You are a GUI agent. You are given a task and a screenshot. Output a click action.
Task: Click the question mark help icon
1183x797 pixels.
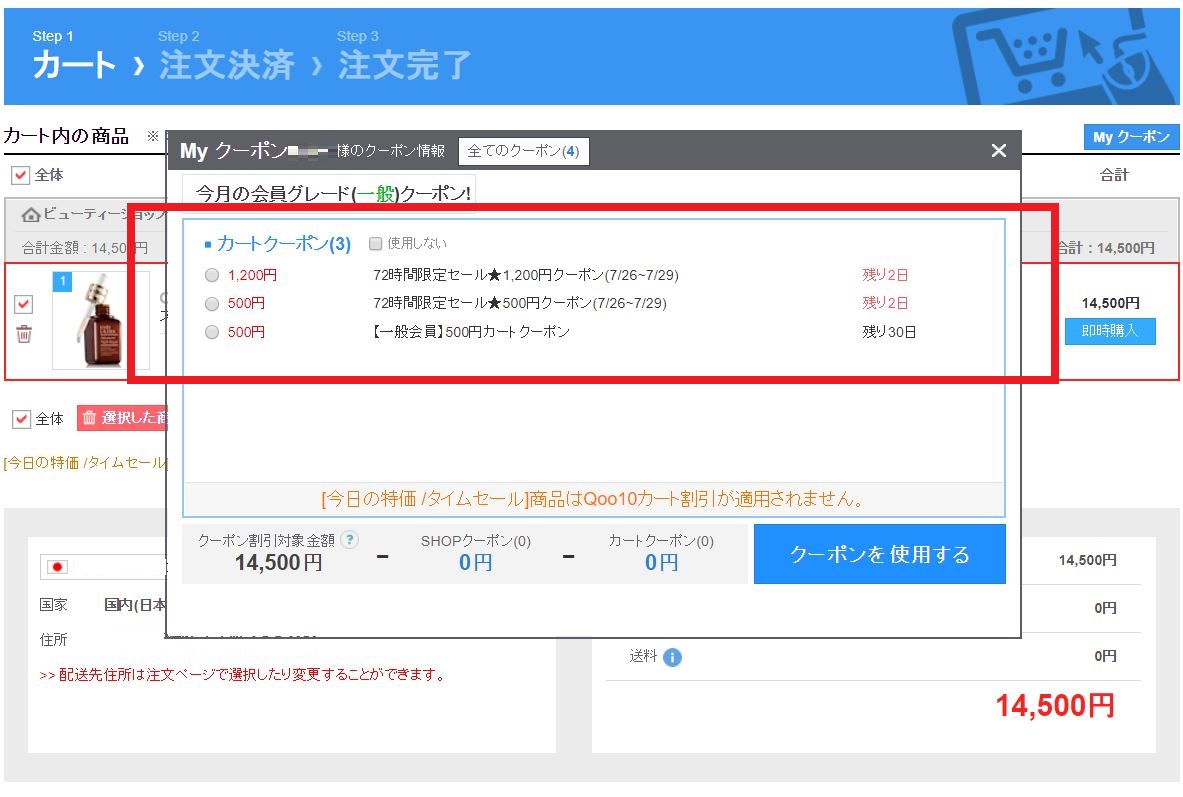[x=349, y=540]
